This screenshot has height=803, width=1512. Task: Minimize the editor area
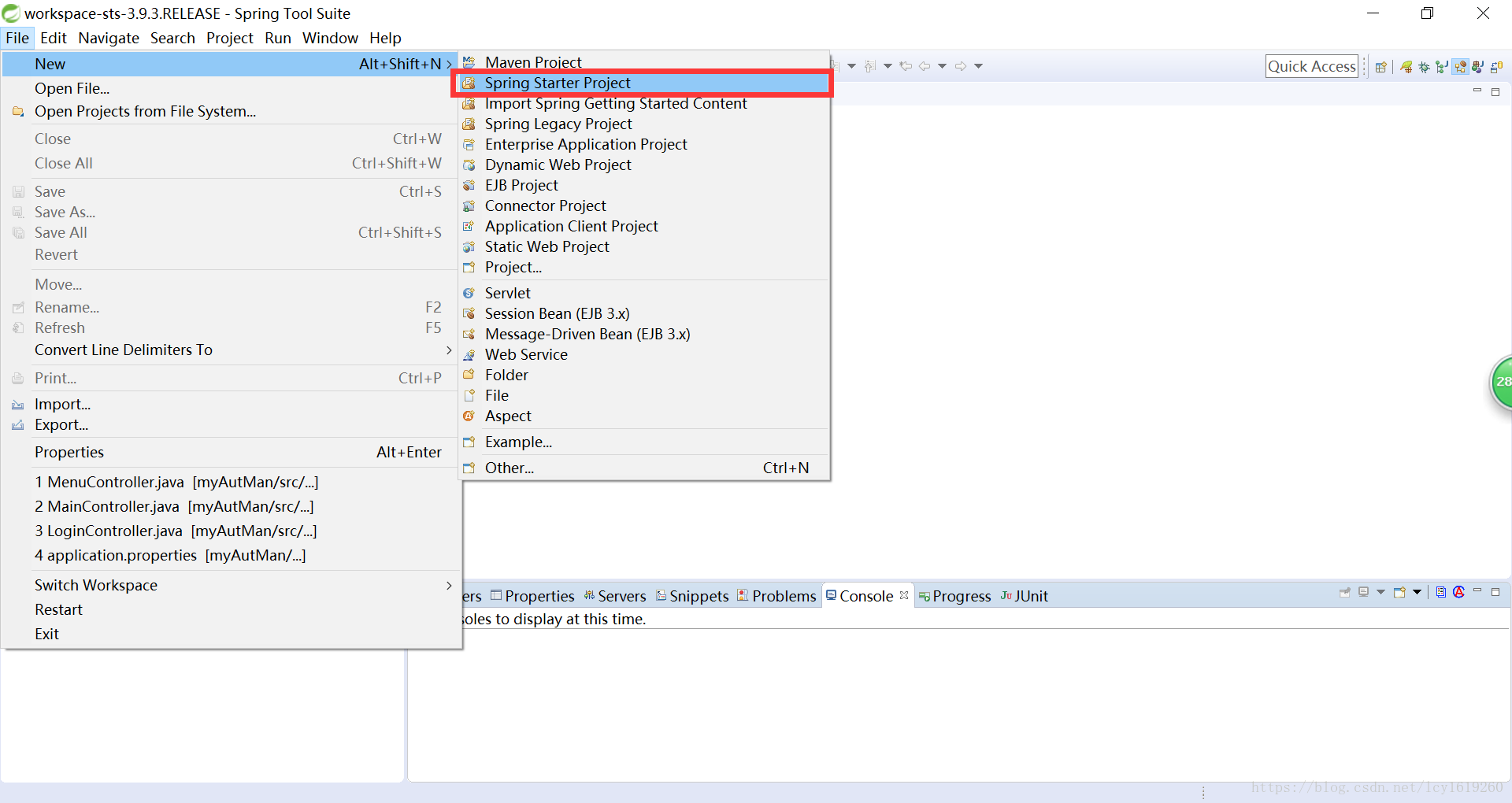(1477, 91)
